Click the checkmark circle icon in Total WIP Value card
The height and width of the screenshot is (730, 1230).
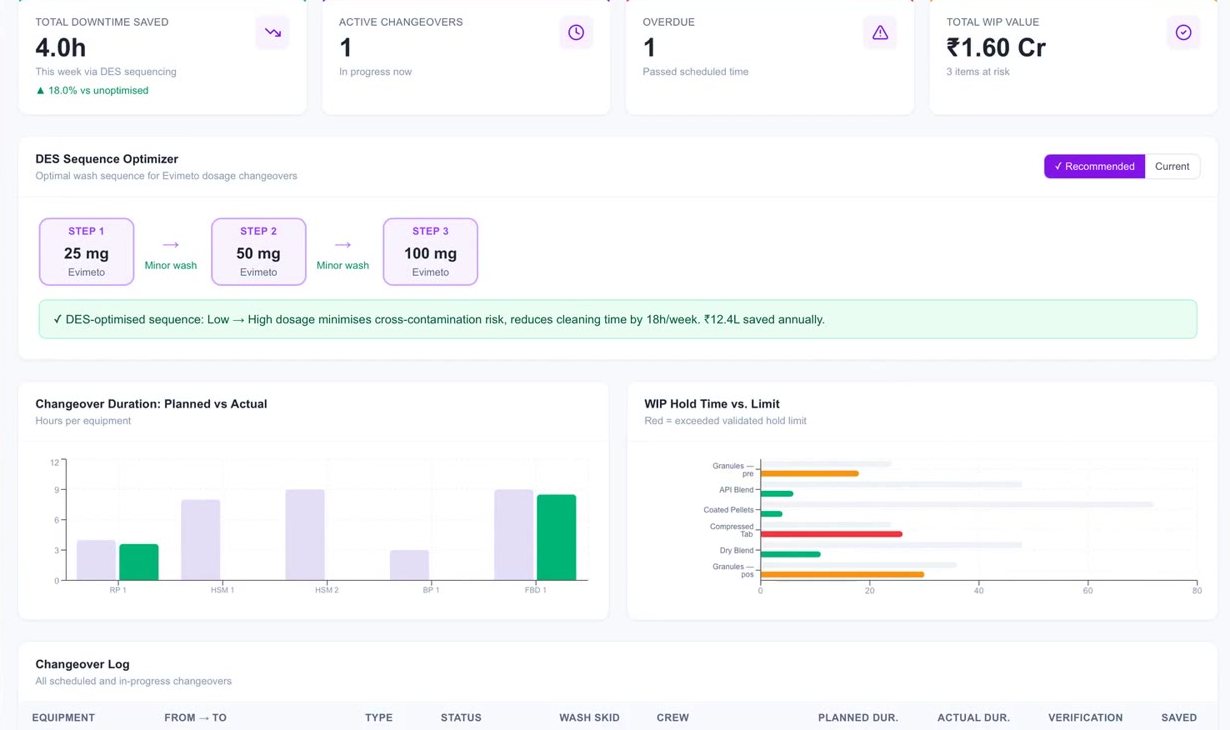point(1183,33)
